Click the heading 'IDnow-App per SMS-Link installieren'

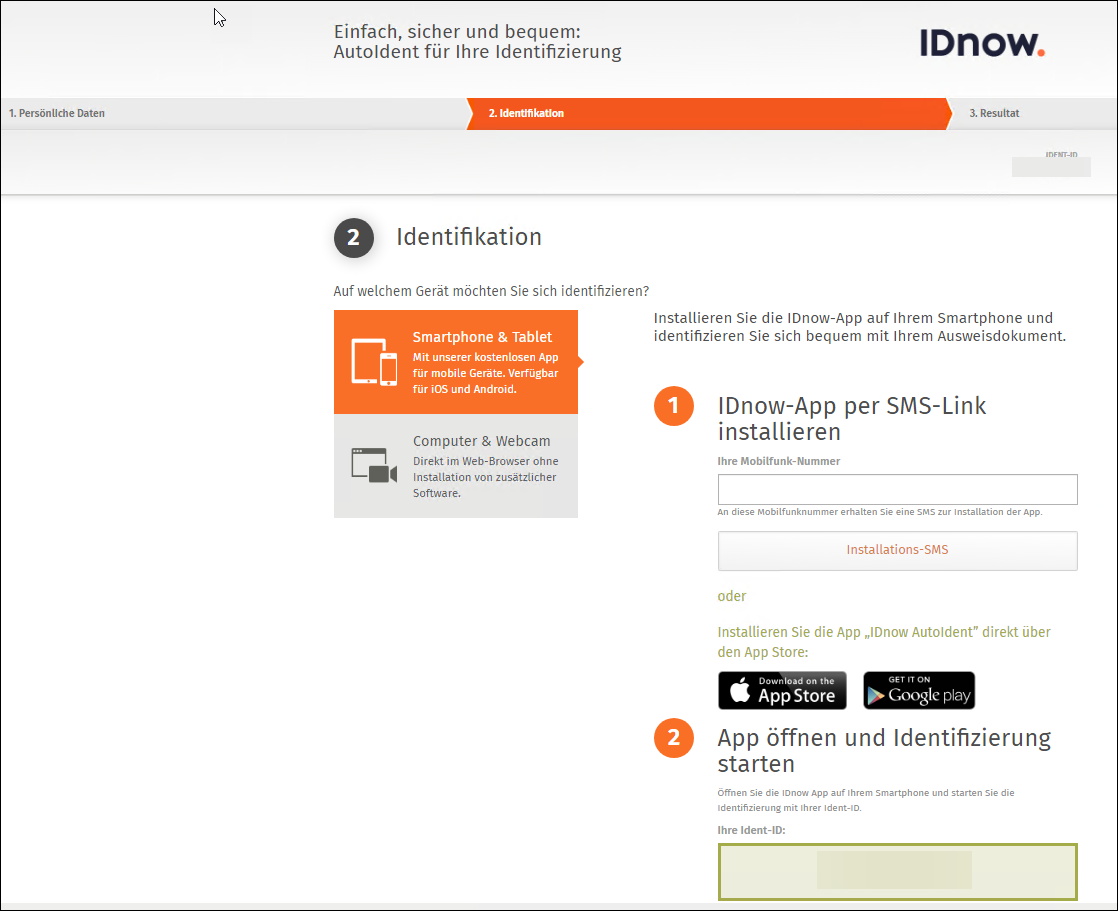852,418
